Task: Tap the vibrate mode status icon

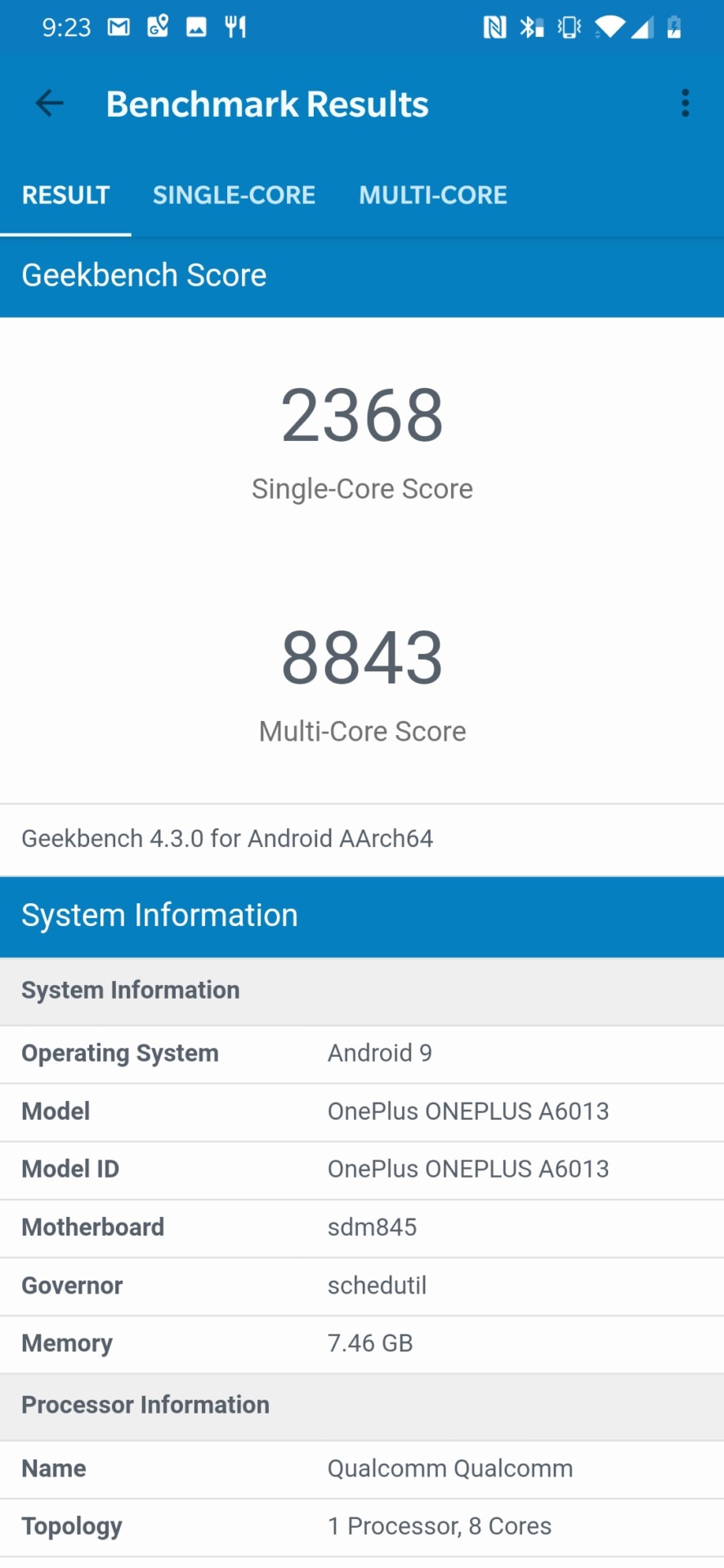Action: 570,28
